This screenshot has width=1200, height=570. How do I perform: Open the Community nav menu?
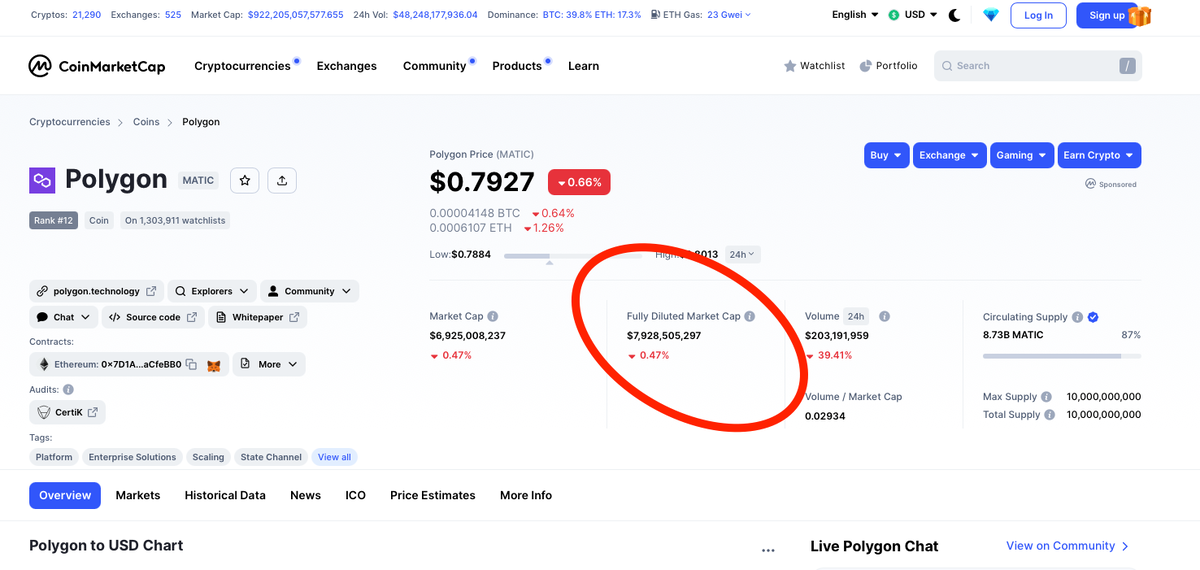[x=434, y=66]
